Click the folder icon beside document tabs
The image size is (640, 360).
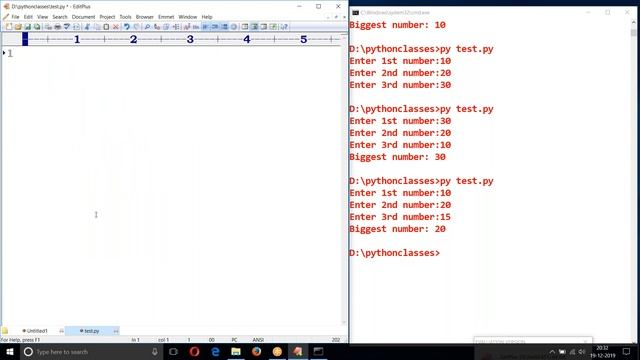coord(5,331)
